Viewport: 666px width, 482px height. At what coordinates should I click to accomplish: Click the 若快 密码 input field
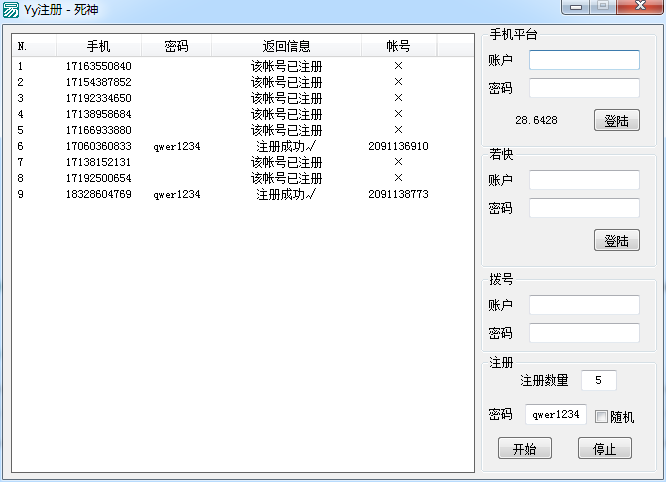point(584,208)
